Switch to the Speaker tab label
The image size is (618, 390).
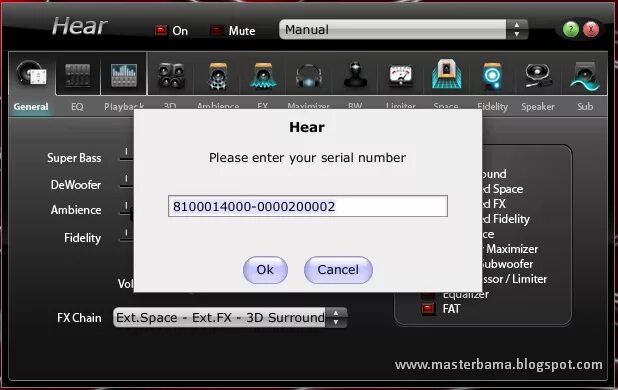pyautogui.click(x=538, y=107)
